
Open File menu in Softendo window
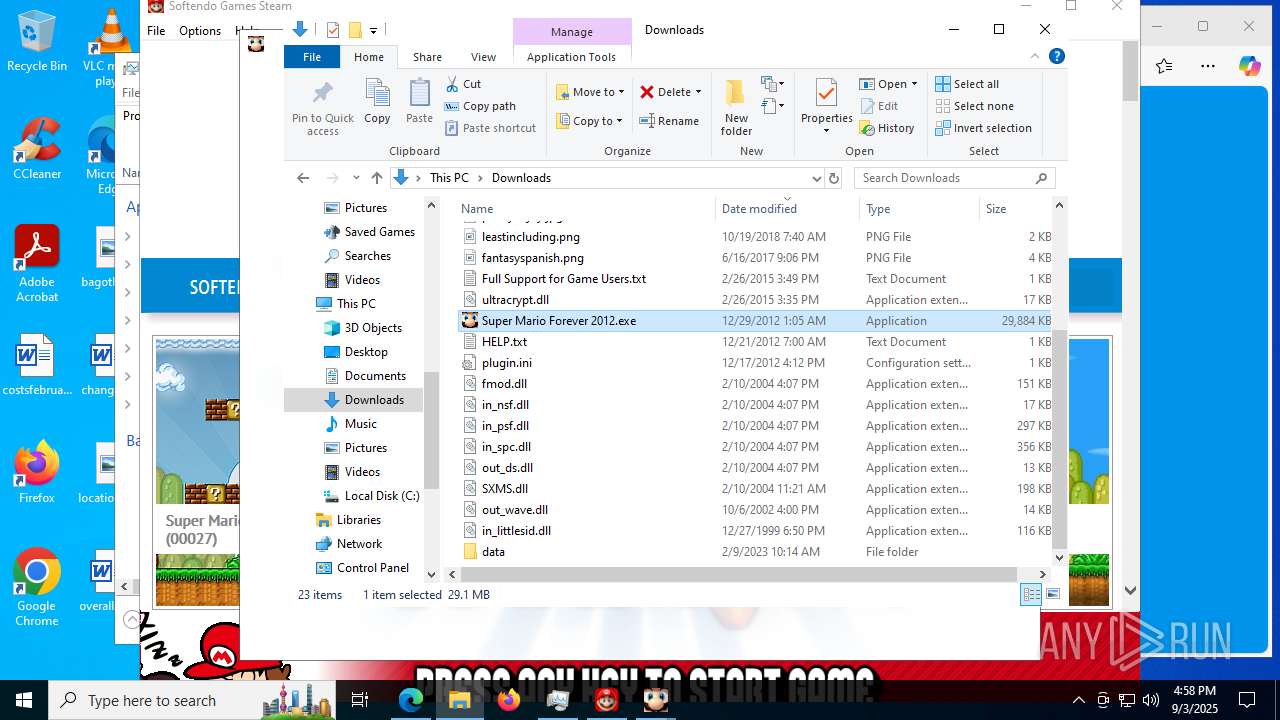pyautogui.click(x=156, y=31)
